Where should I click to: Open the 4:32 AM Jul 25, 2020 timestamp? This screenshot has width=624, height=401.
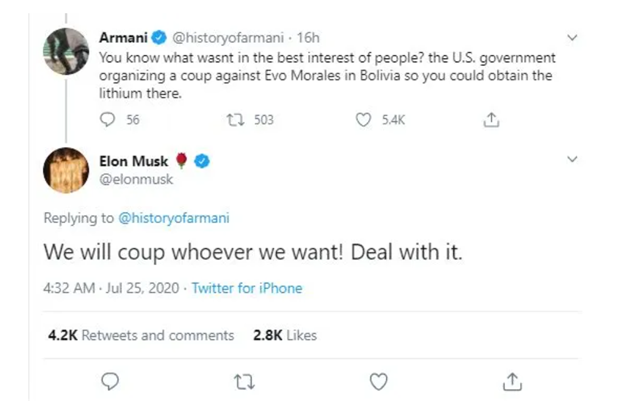tap(111, 288)
